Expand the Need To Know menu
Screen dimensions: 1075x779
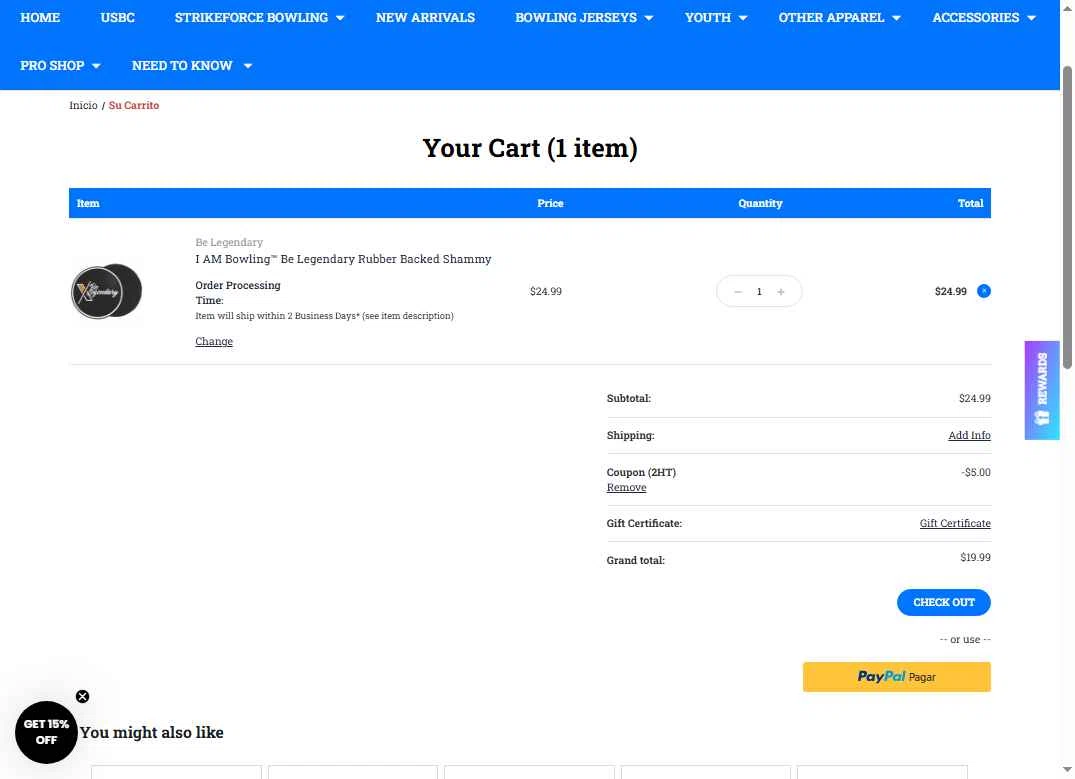click(x=192, y=65)
